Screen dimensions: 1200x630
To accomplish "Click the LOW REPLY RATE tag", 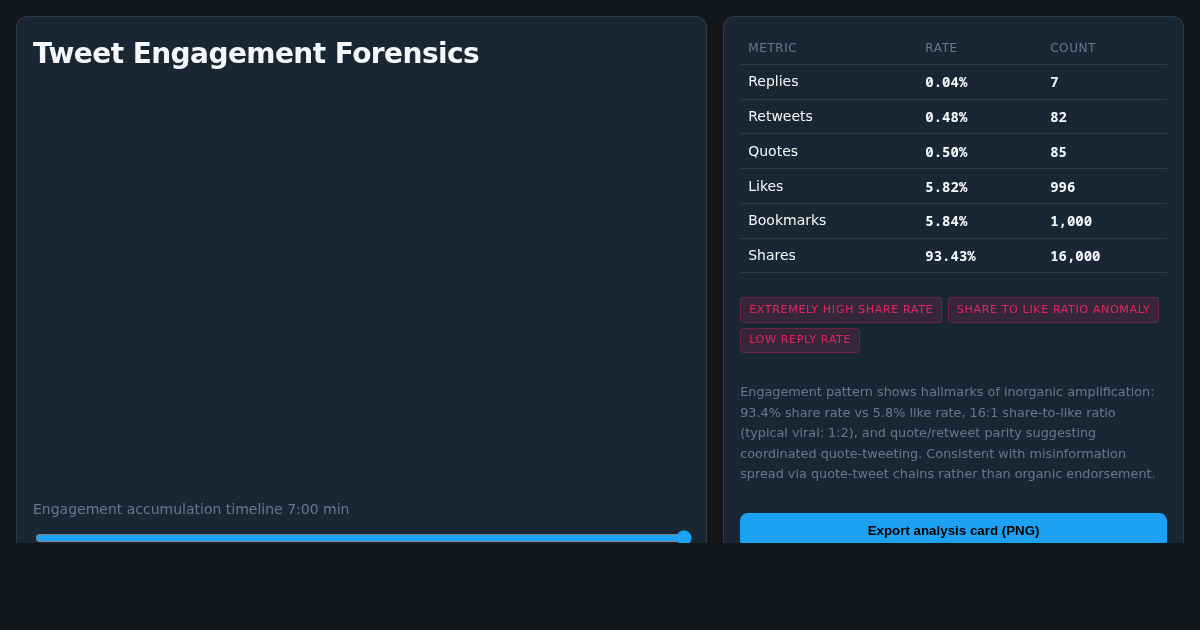I will click(800, 340).
